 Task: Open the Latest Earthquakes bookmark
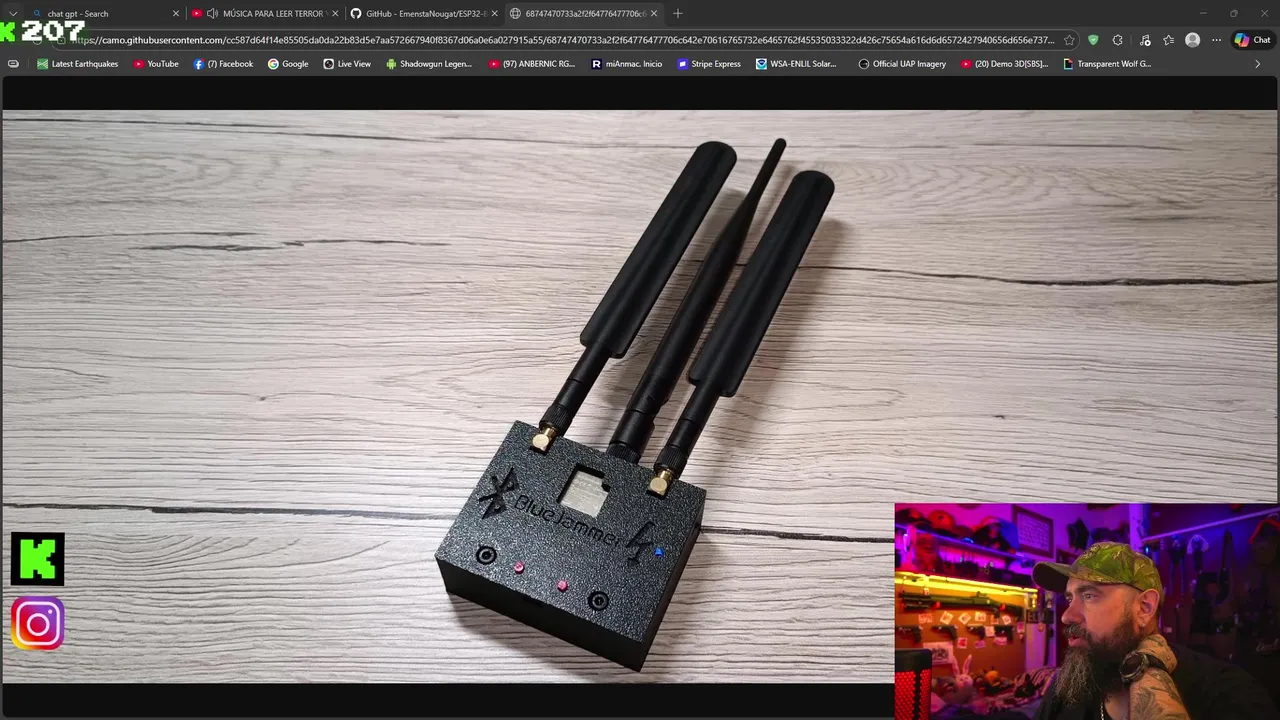77,64
